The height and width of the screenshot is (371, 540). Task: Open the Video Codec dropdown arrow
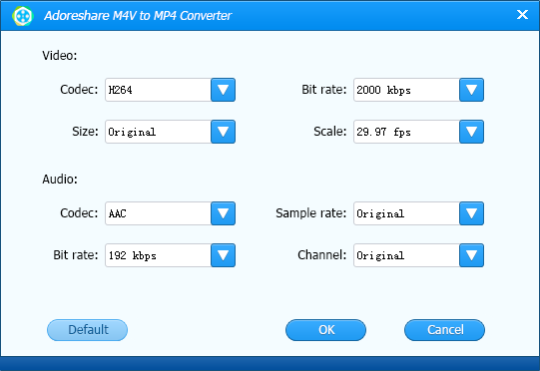point(223,90)
